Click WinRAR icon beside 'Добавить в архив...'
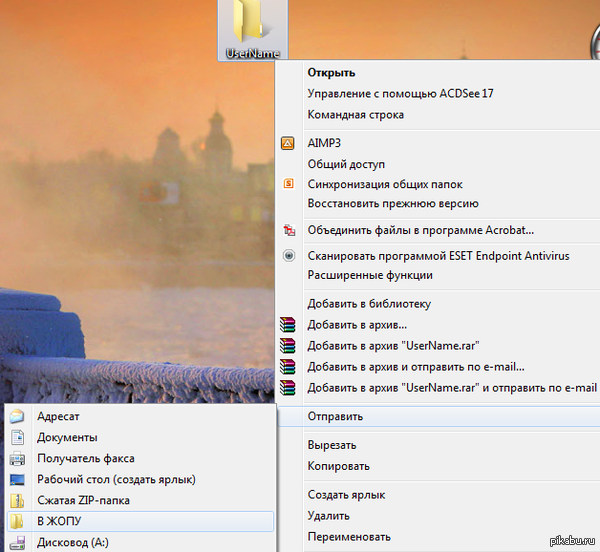The height and width of the screenshot is (552, 600). tap(288, 324)
